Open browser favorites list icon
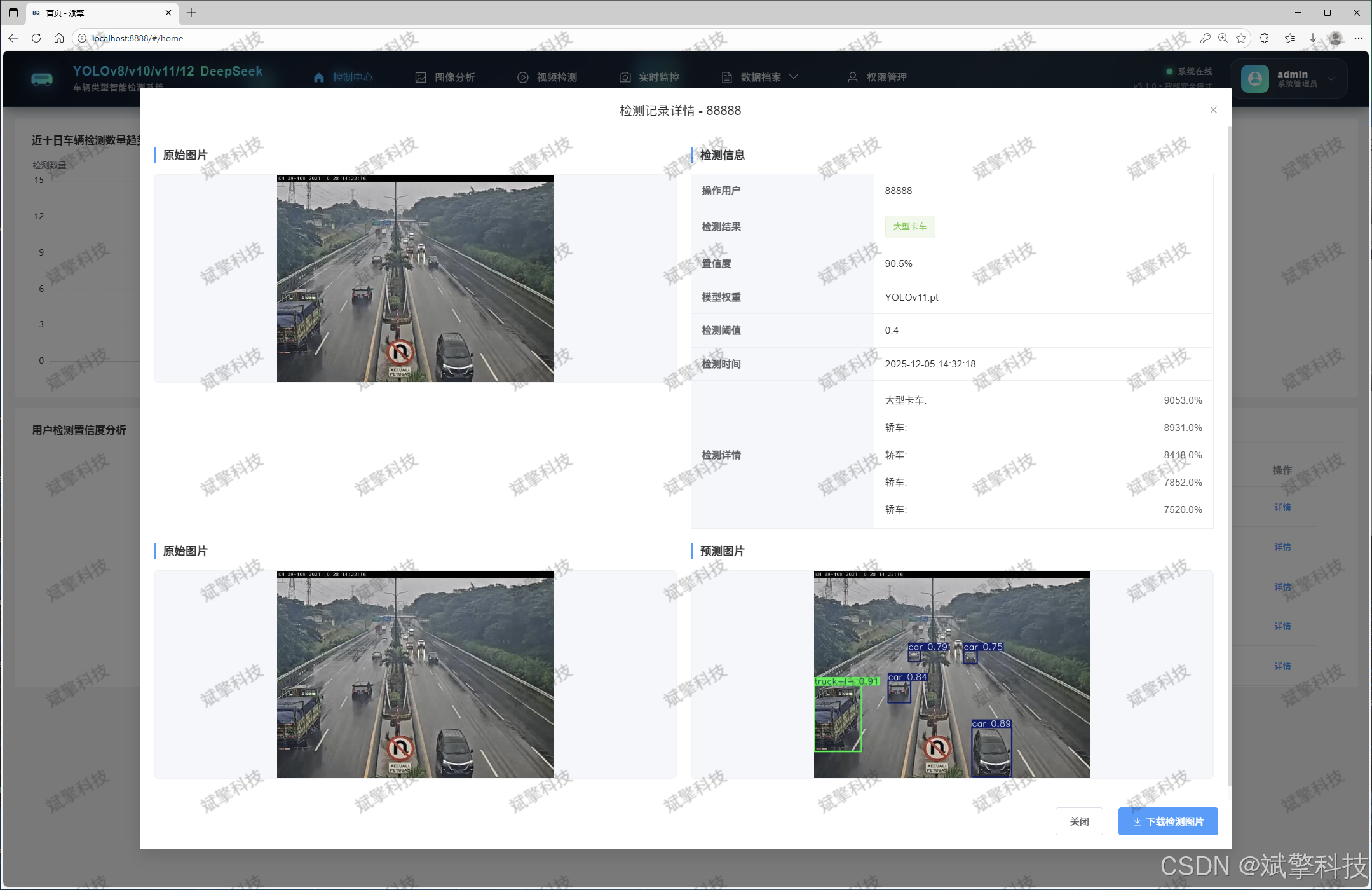The image size is (1372, 890). point(1289,38)
